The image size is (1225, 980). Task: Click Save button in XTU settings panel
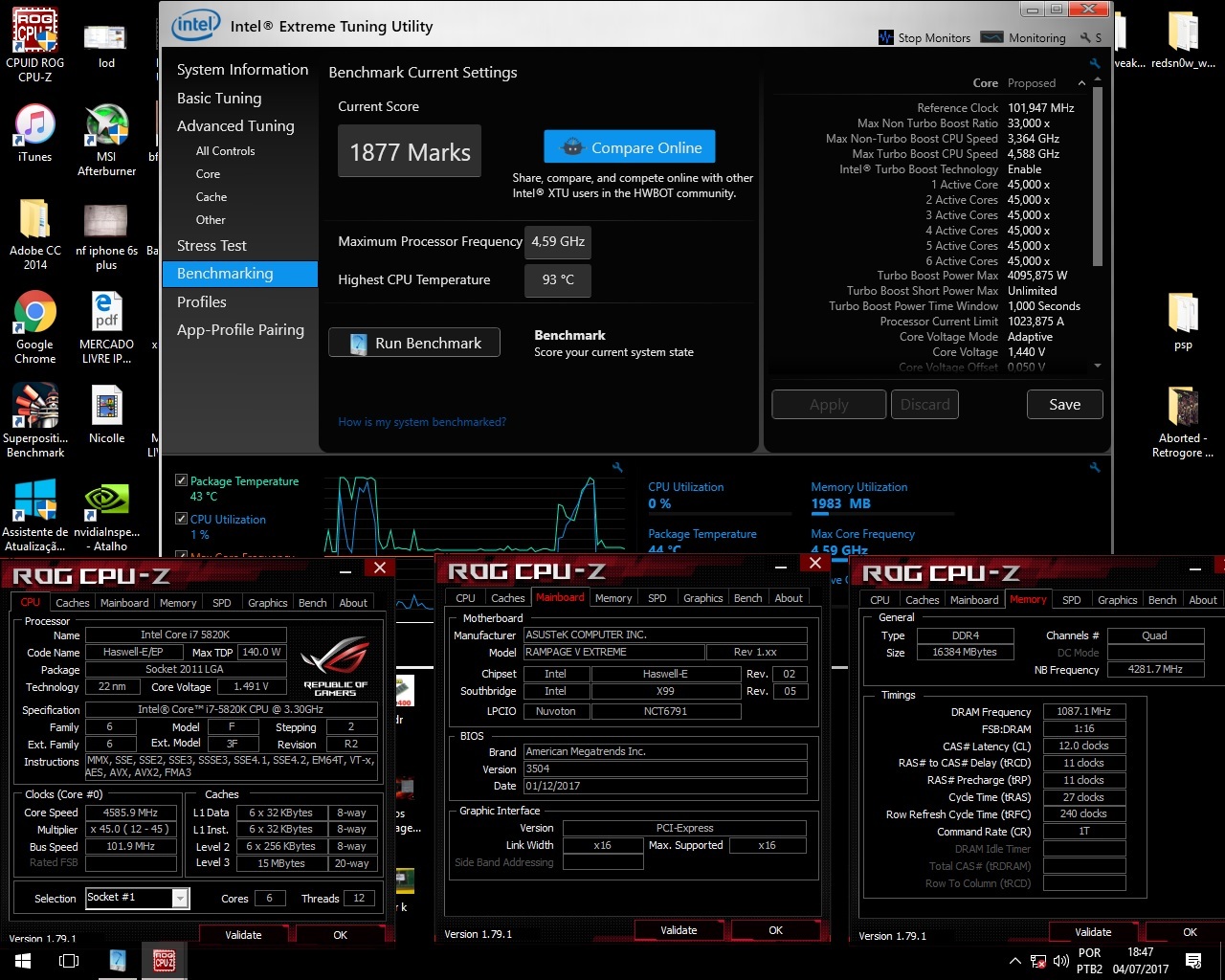[1064, 404]
